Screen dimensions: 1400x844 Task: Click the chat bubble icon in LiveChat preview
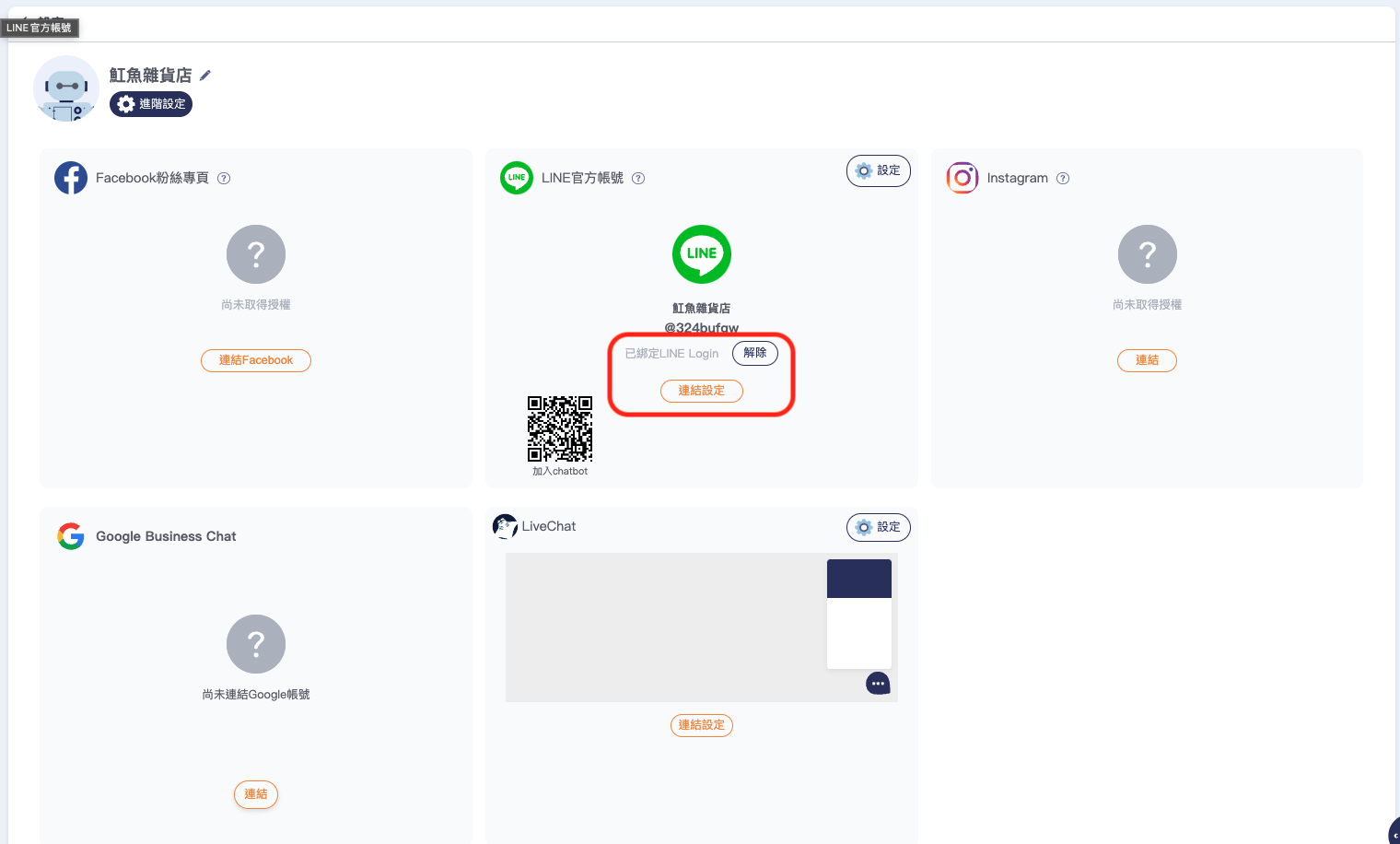878,684
